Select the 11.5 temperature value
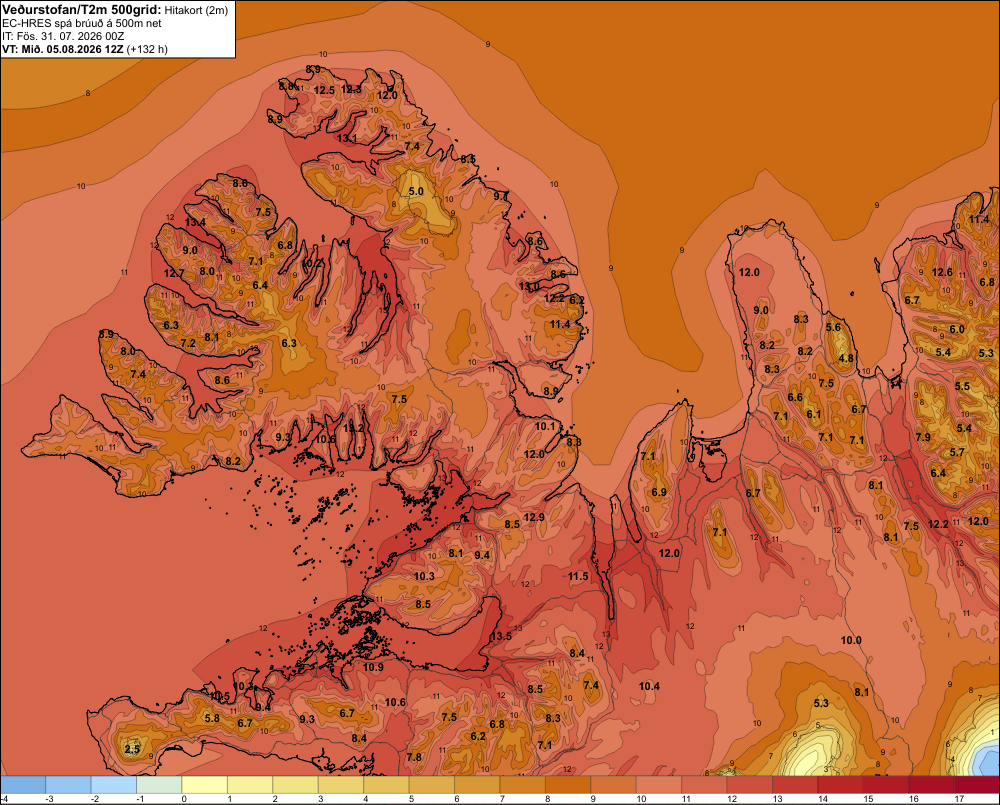 click(x=578, y=576)
